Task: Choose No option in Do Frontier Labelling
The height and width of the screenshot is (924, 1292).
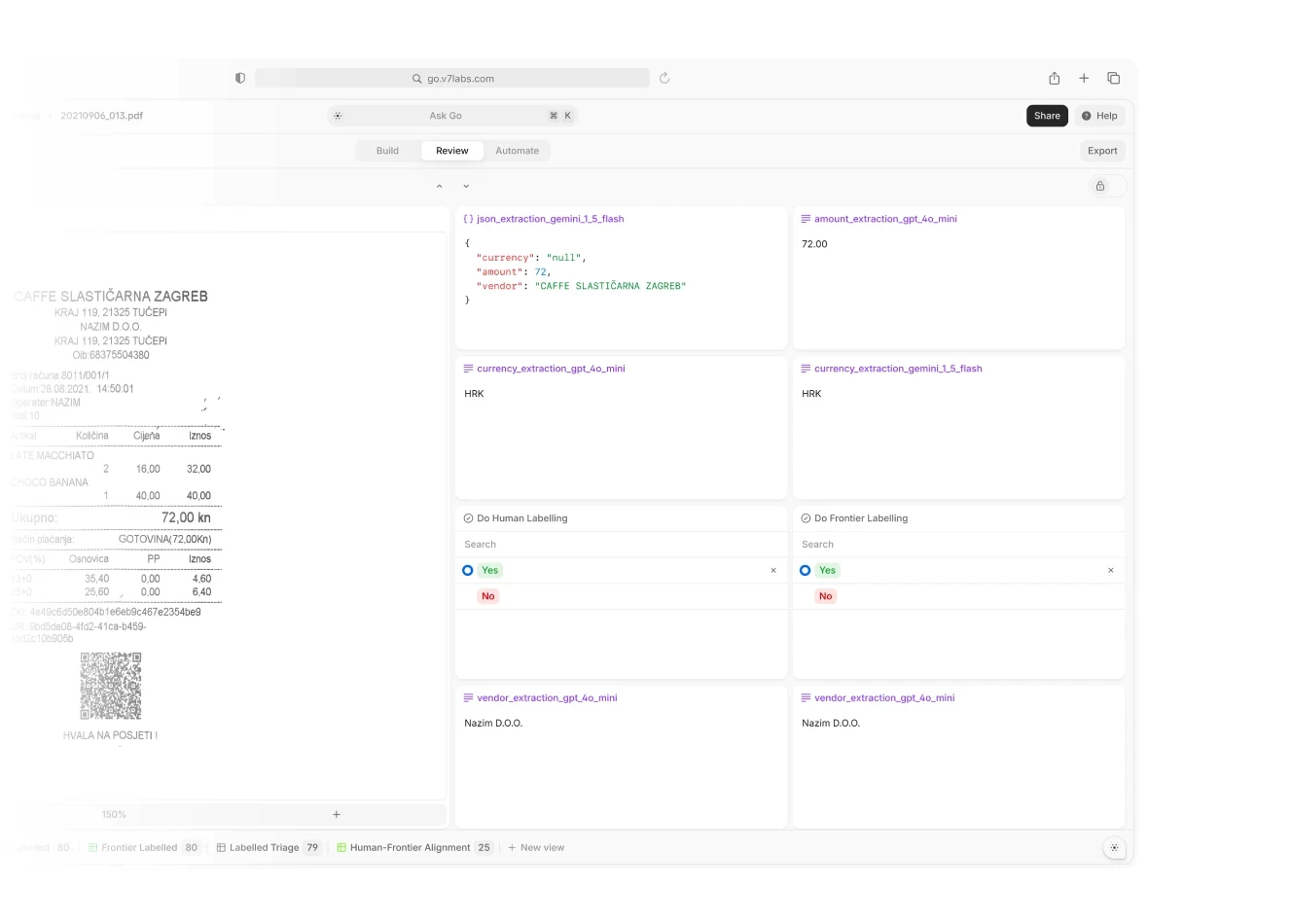Action: [x=826, y=596]
